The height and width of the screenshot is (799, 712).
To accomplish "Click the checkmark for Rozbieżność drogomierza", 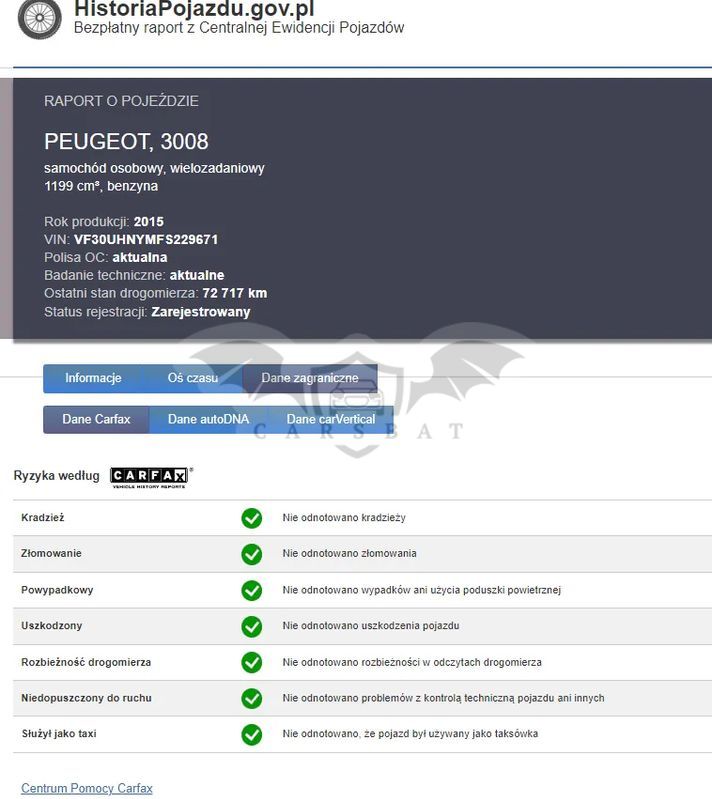I will click(252, 662).
